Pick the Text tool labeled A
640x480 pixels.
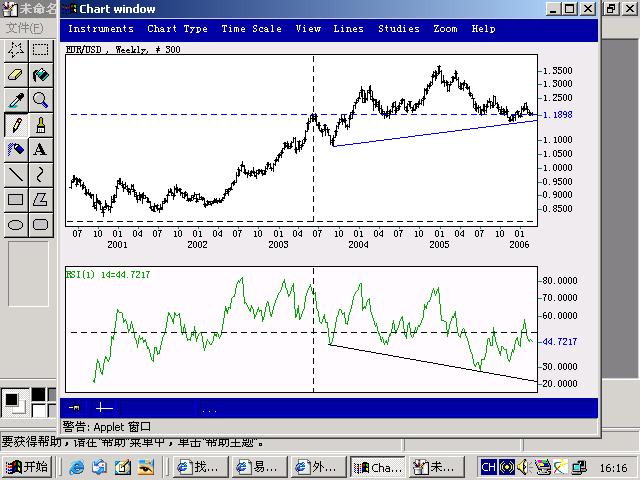(40, 150)
